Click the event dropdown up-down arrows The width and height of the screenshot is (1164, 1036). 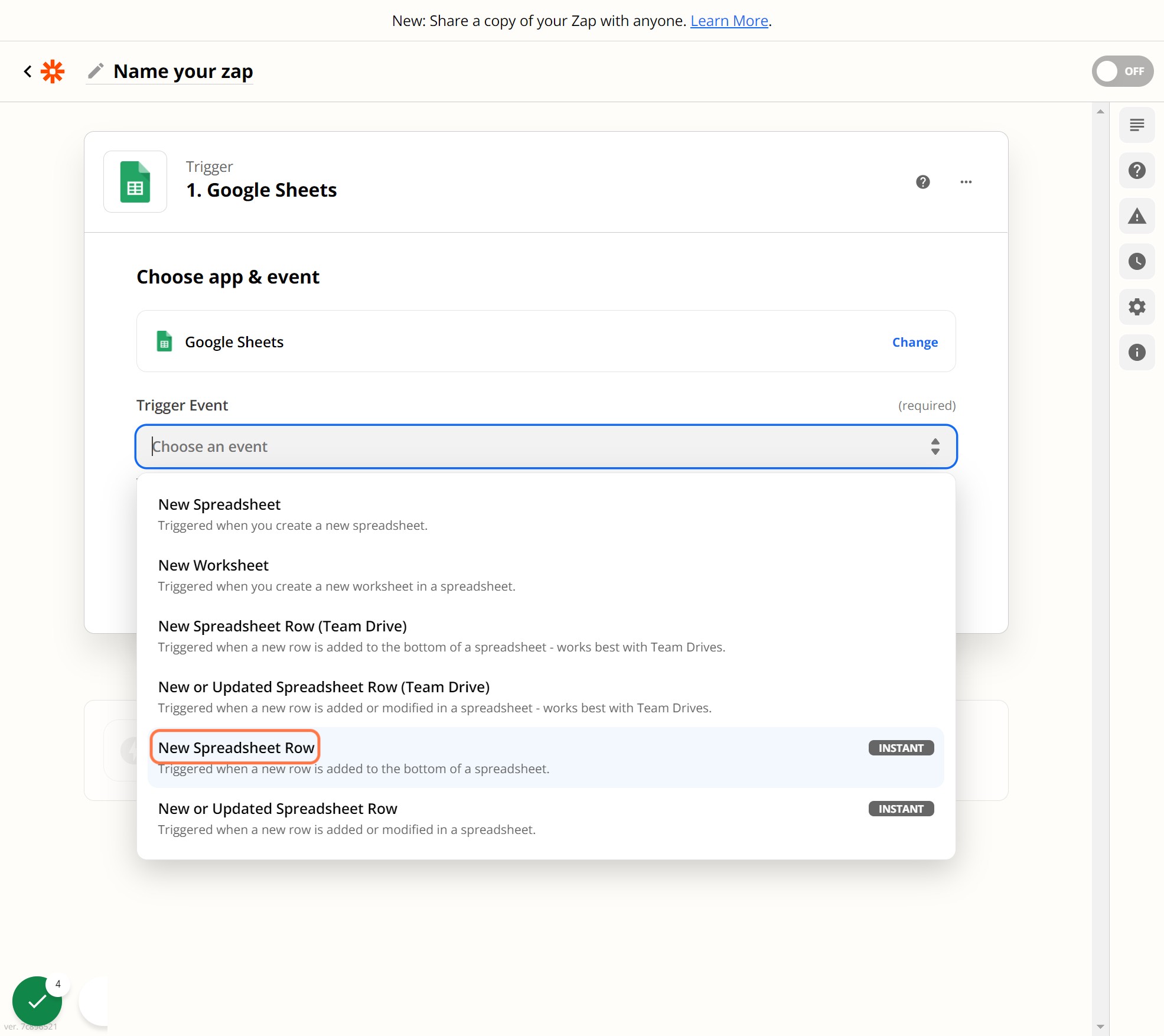935,447
